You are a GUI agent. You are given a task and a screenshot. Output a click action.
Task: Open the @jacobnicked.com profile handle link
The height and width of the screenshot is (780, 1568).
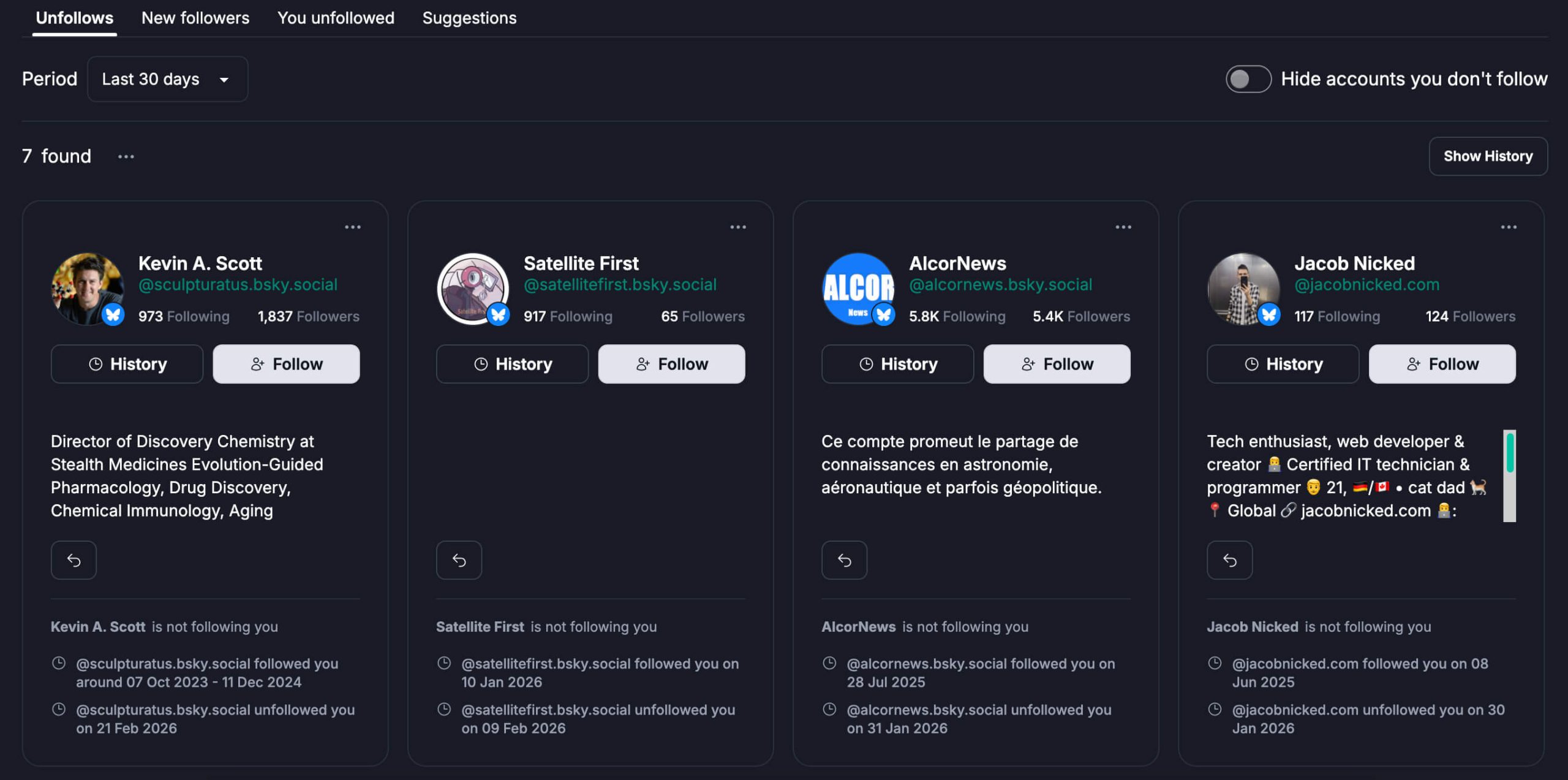pyautogui.click(x=1366, y=285)
